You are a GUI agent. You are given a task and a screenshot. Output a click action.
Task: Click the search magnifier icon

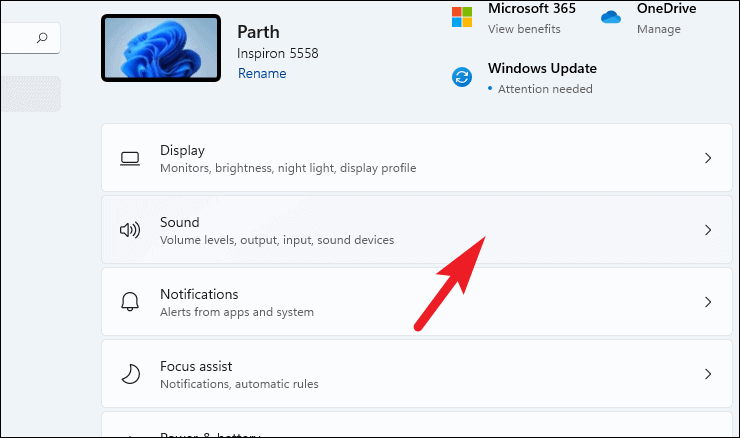(42, 37)
